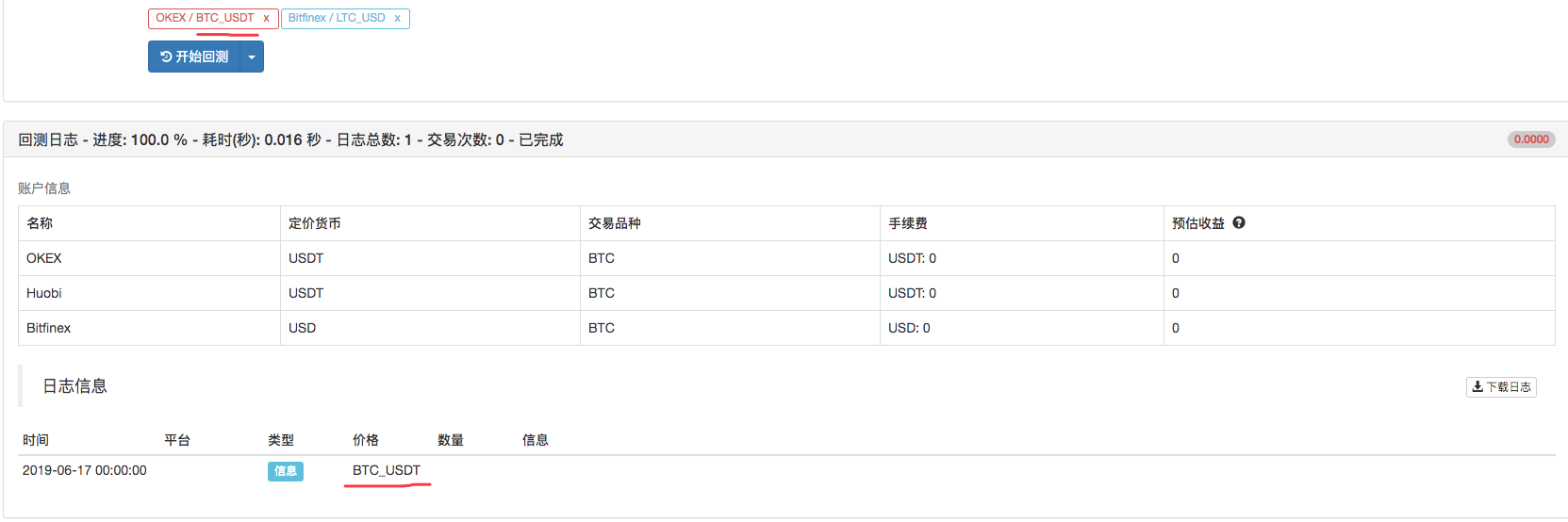Select the OKEX row name cell
The height and width of the screenshot is (522, 1568).
(x=44, y=258)
